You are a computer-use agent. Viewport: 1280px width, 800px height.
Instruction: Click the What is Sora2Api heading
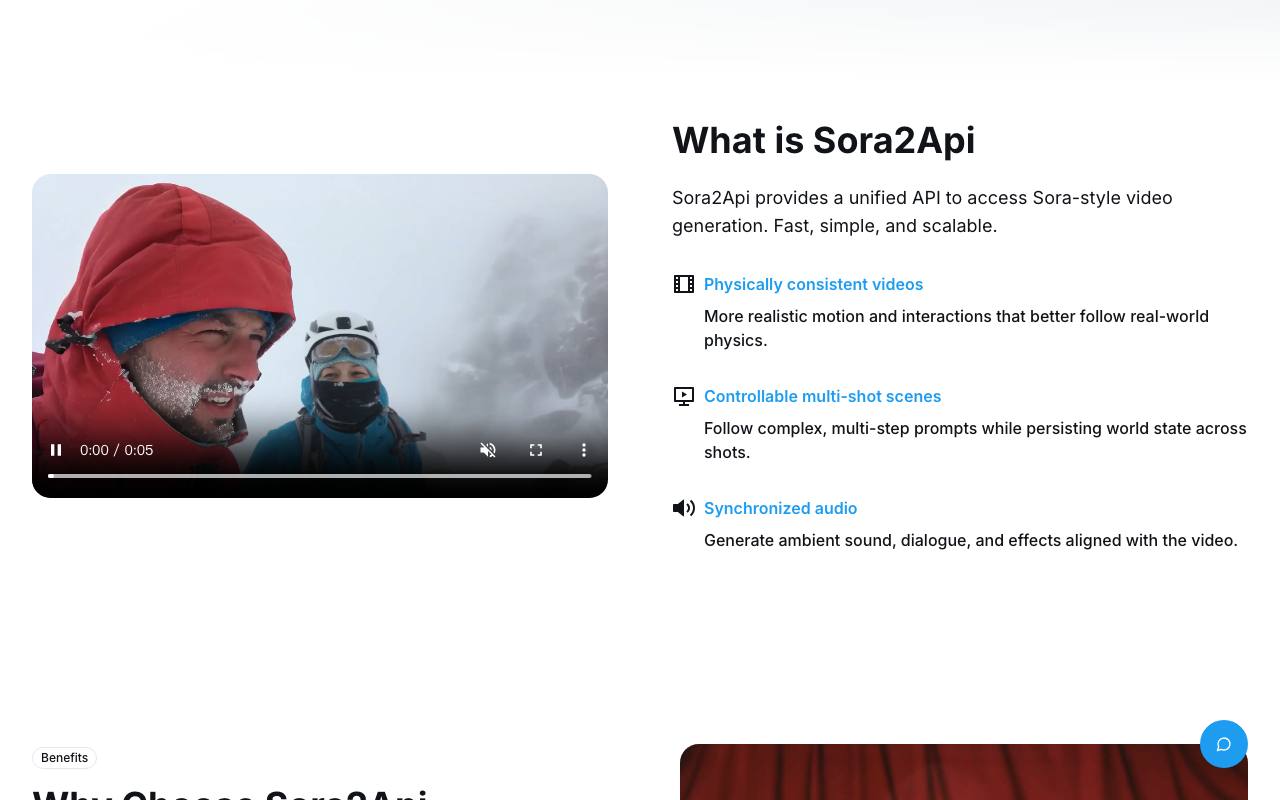[x=823, y=140]
